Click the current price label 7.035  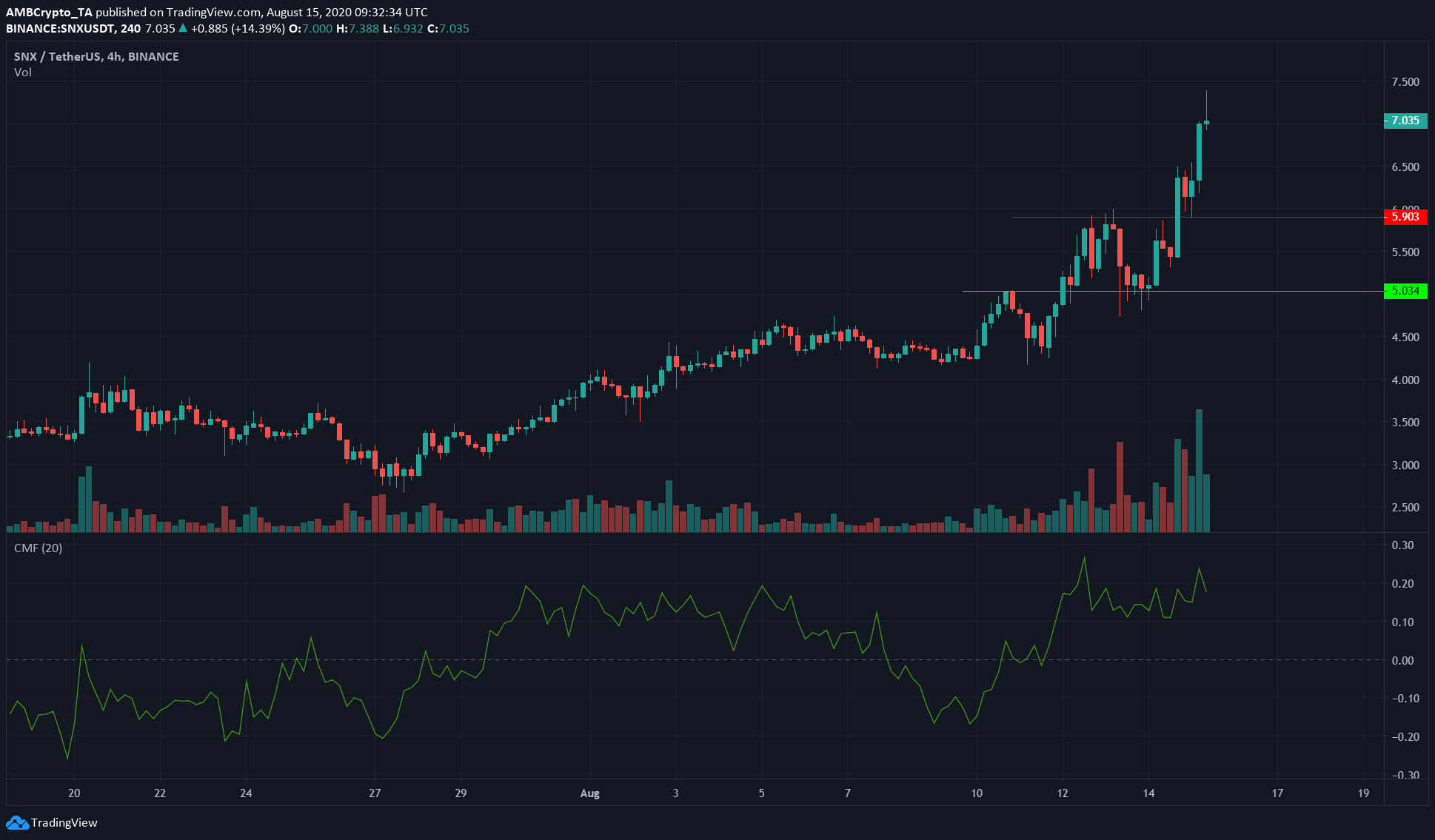(1405, 121)
